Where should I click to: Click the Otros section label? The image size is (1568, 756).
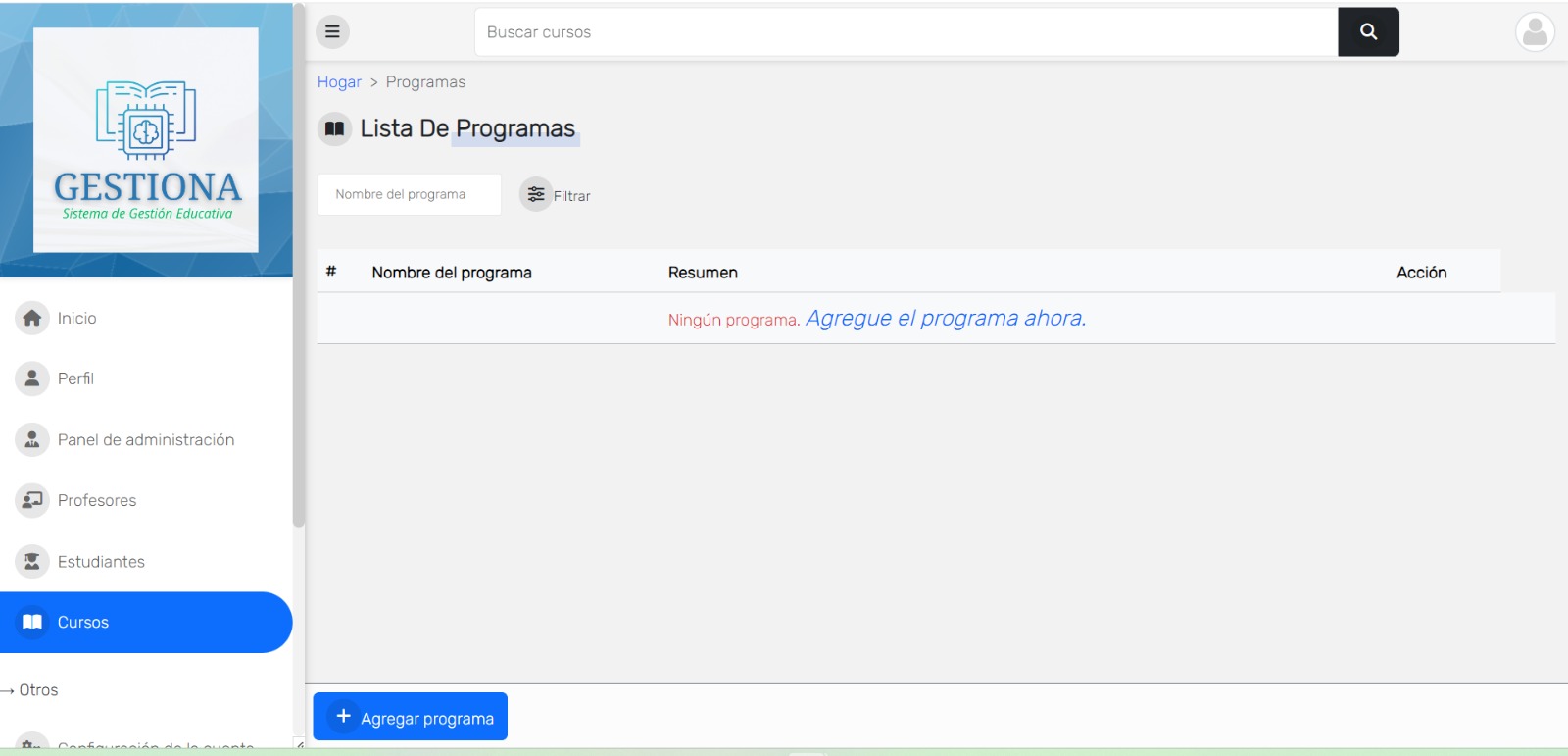click(38, 690)
